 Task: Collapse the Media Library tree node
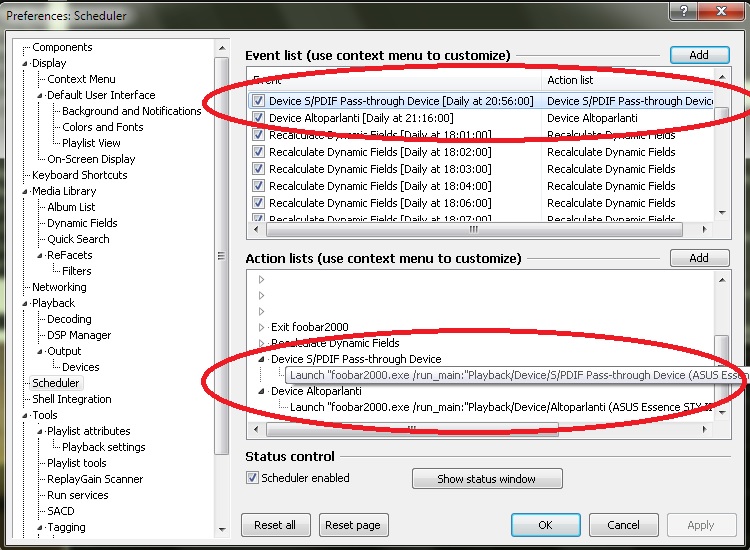coord(24,192)
